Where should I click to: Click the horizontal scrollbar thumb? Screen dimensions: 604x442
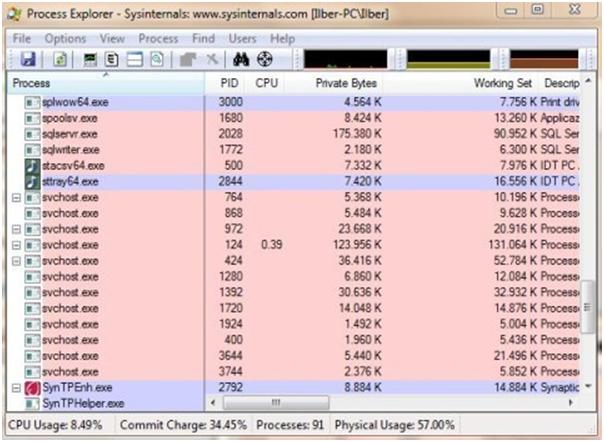[276, 403]
